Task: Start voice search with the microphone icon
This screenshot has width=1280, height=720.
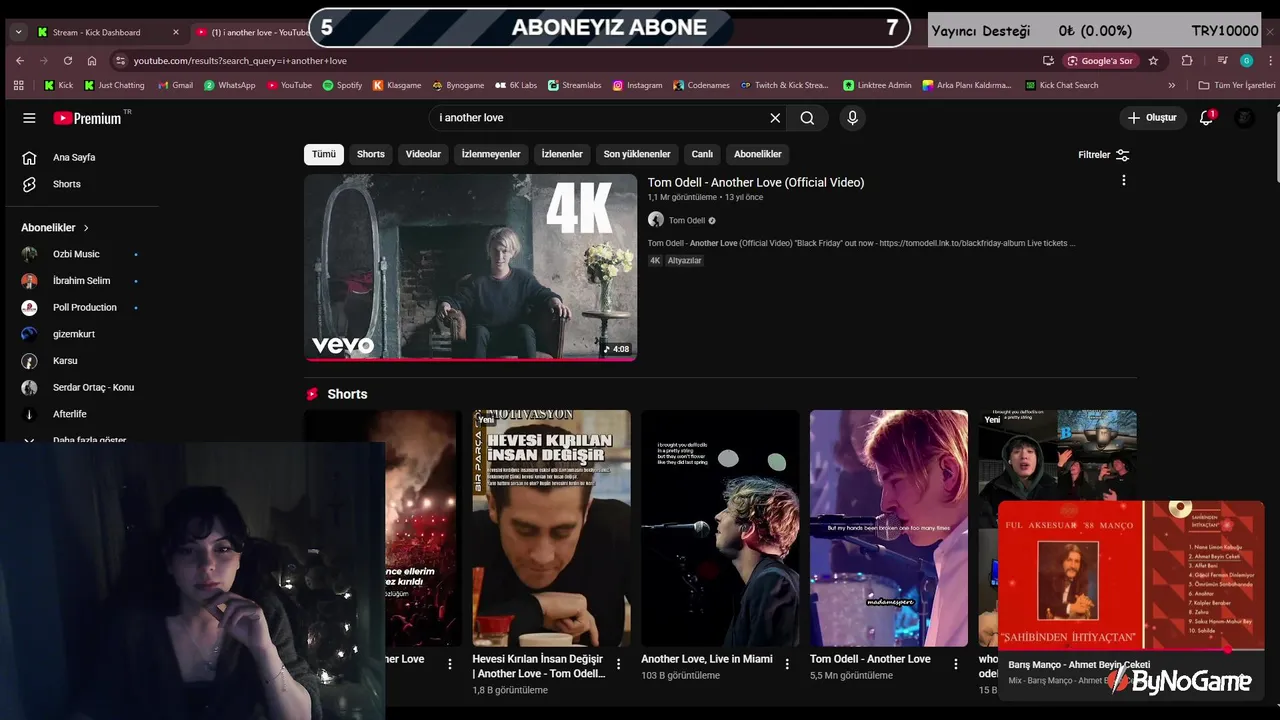Action: (x=852, y=118)
